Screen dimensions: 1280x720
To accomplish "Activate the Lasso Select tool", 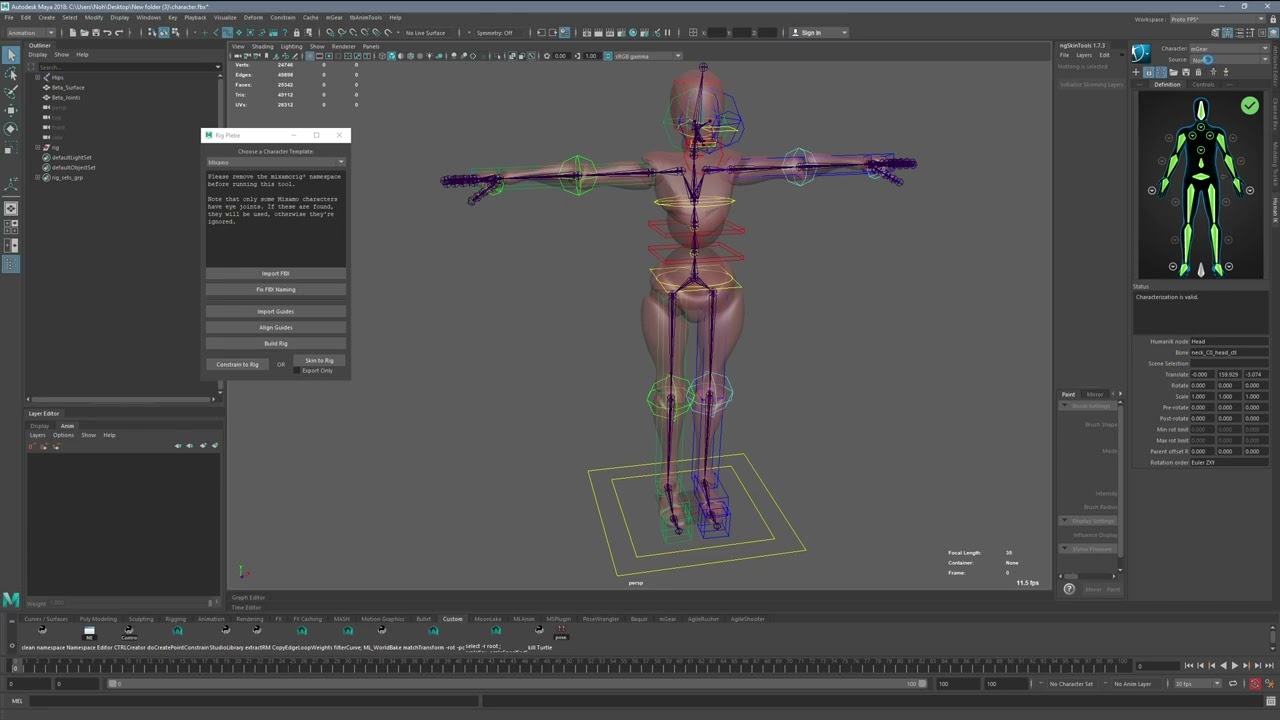I will (x=11, y=73).
